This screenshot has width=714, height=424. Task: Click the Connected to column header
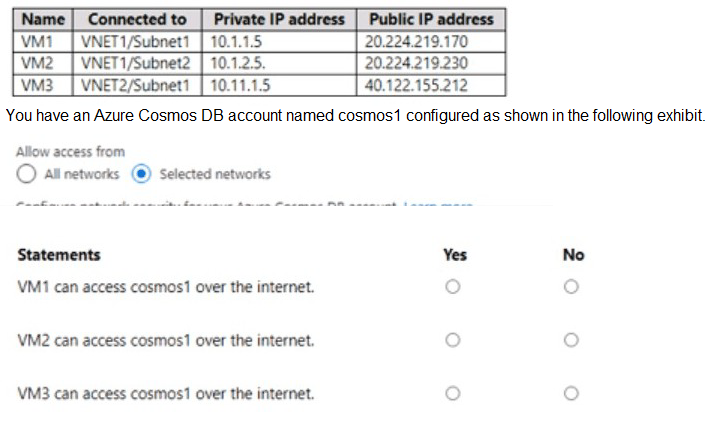pos(137,19)
